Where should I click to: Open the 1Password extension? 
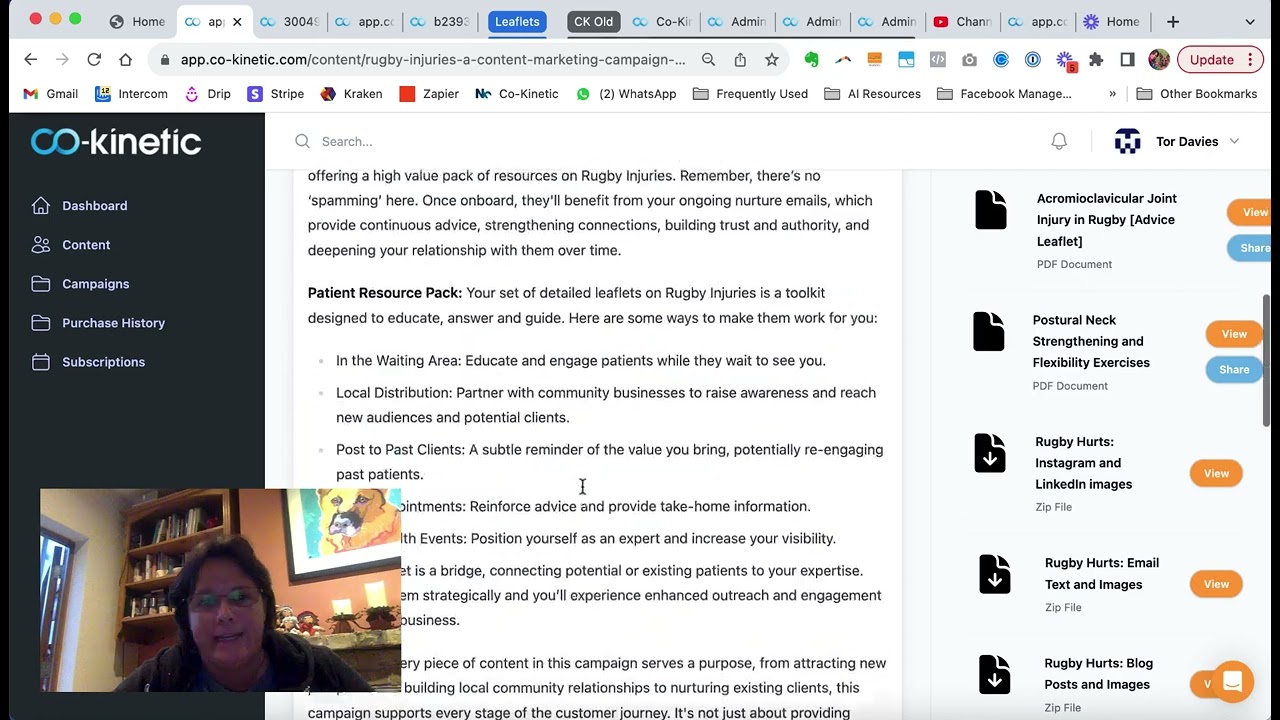coord(1032,60)
